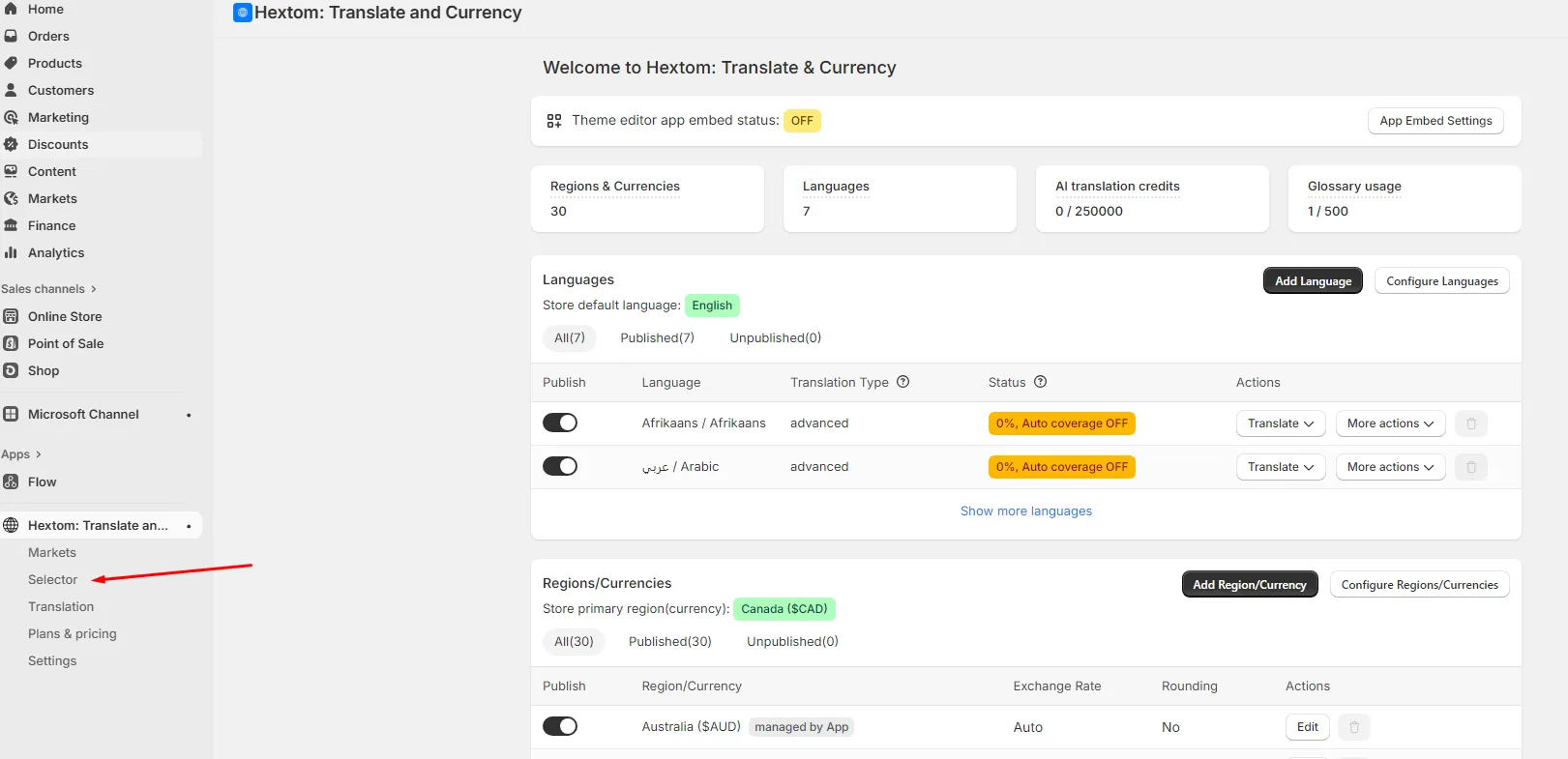Switch to Unpublished(0) regions tab

coord(793,641)
